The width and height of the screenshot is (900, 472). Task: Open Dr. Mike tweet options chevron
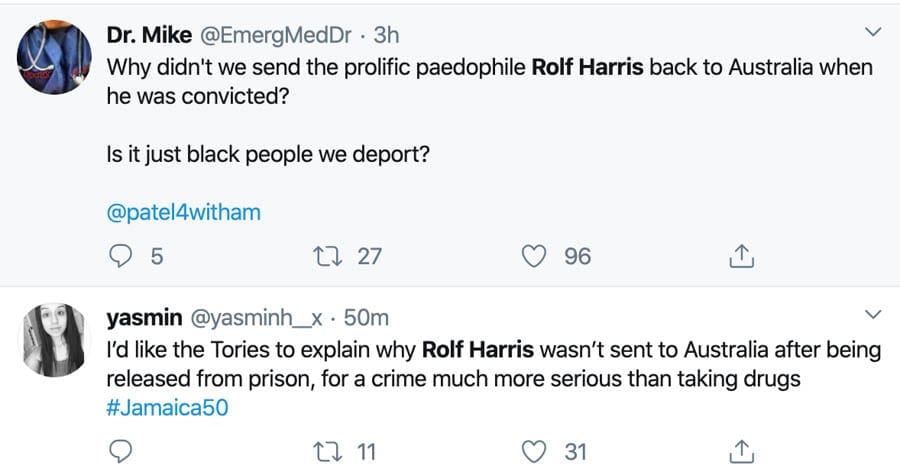click(x=872, y=34)
